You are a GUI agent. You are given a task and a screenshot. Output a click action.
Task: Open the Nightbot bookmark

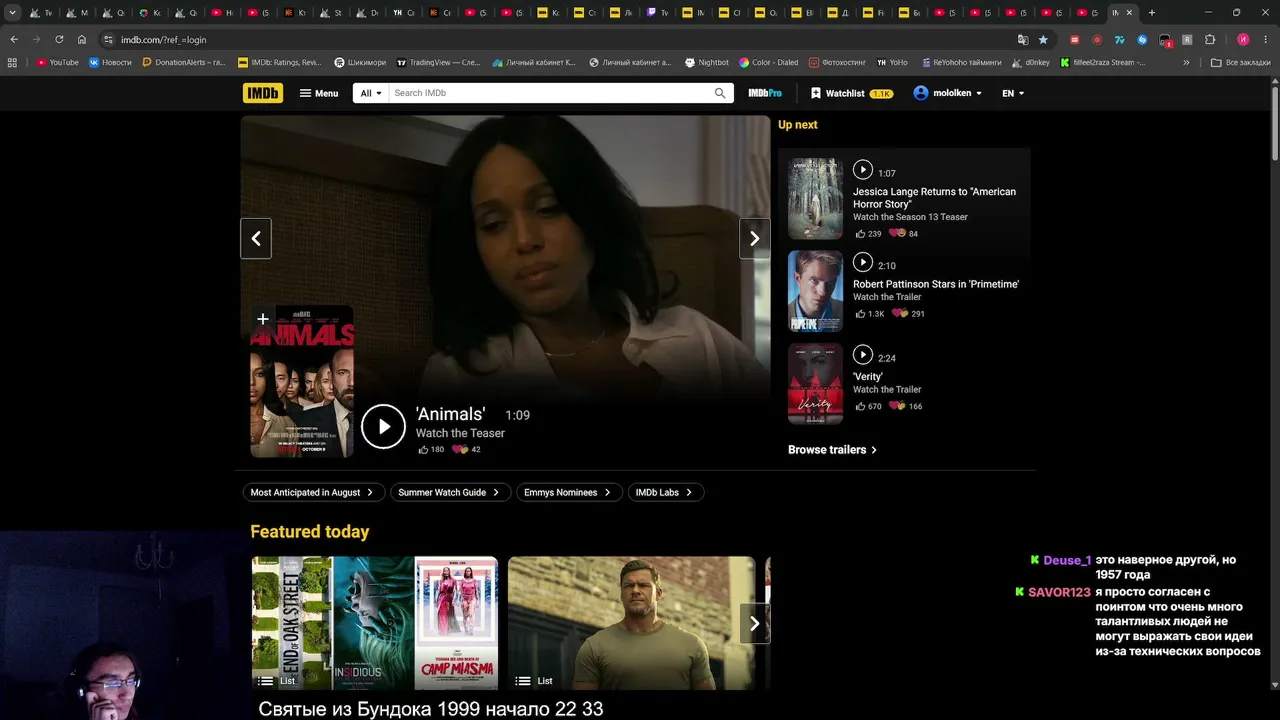[x=707, y=62]
